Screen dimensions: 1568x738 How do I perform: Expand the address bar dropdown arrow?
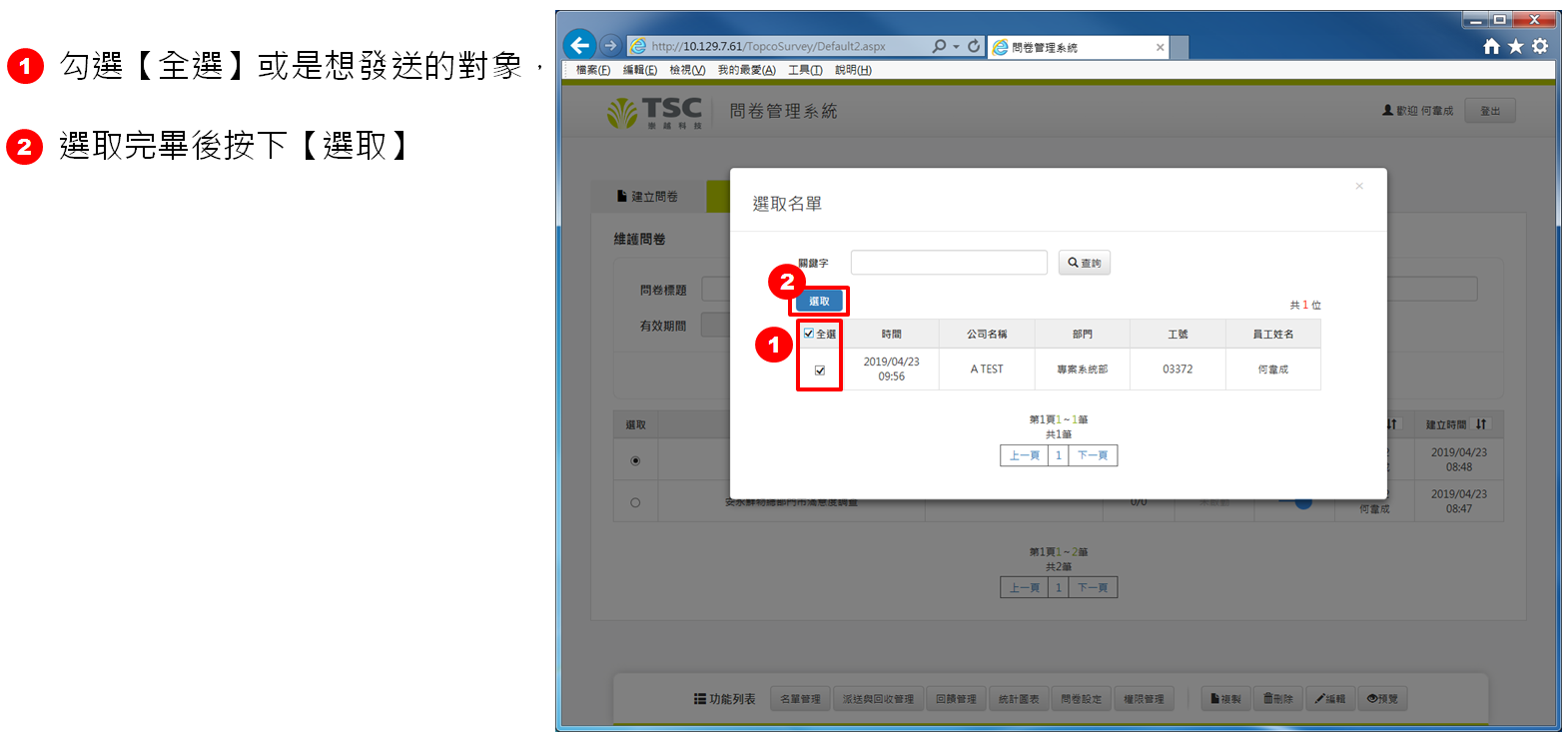coord(956,47)
